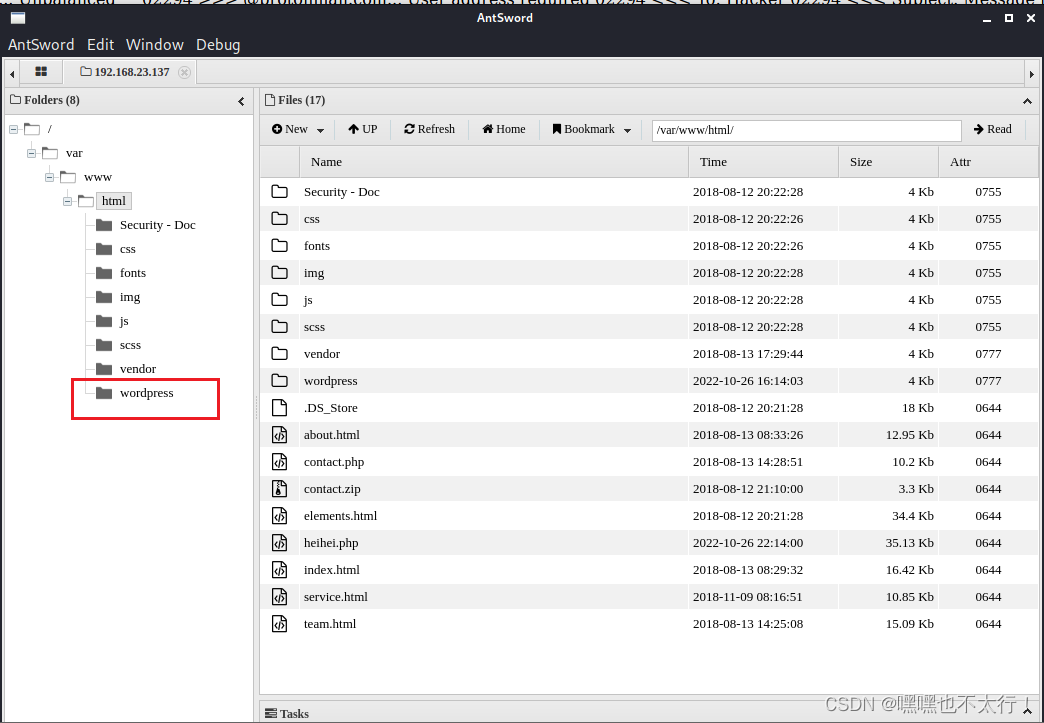
Task: Select wordpress name in file list
Action: [x=330, y=381]
